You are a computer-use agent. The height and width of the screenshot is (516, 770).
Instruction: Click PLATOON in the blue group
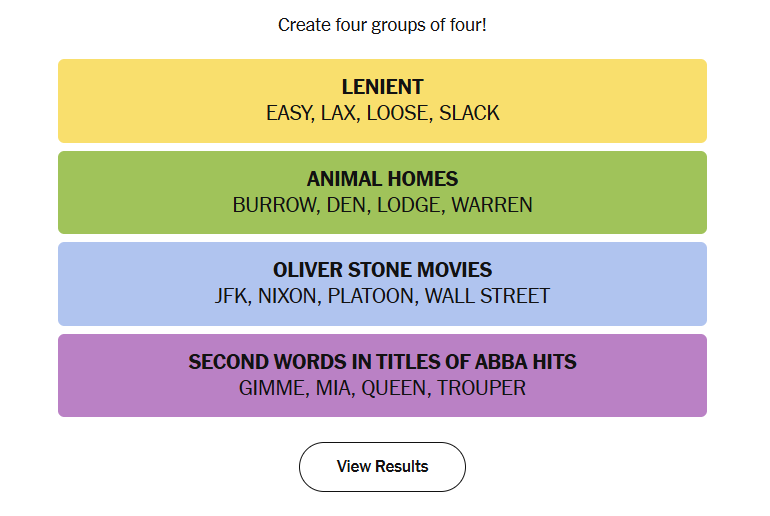pyautogui.click(x=375, y=296)
